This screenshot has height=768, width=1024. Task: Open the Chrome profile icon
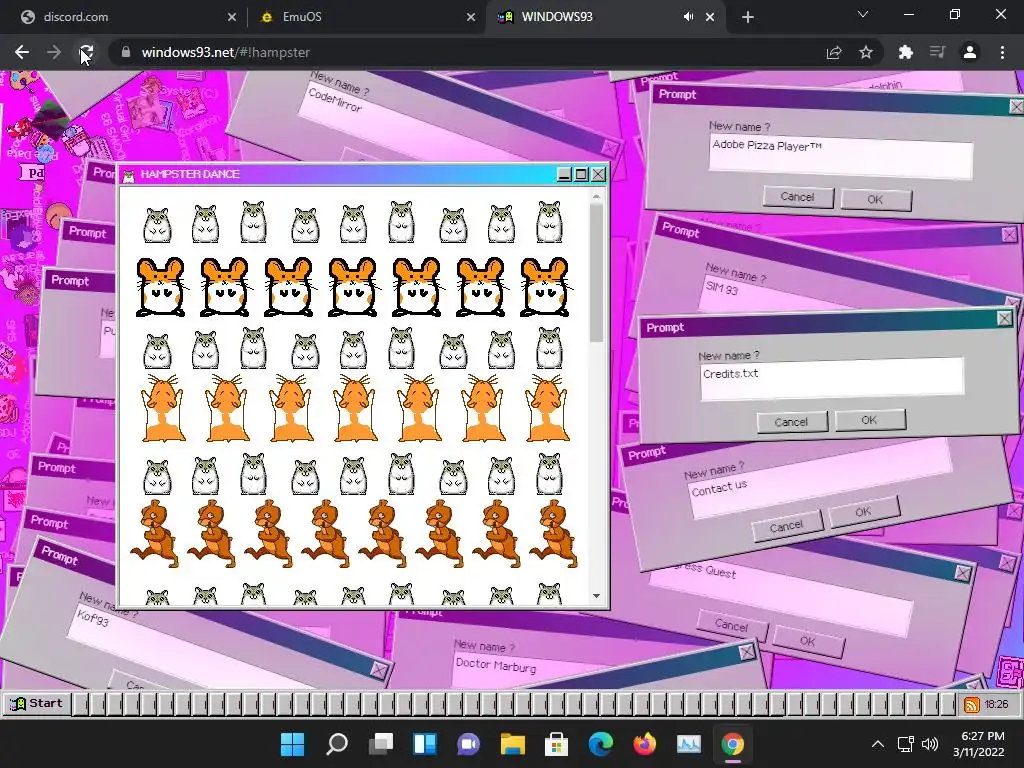[x=970, y=52]
